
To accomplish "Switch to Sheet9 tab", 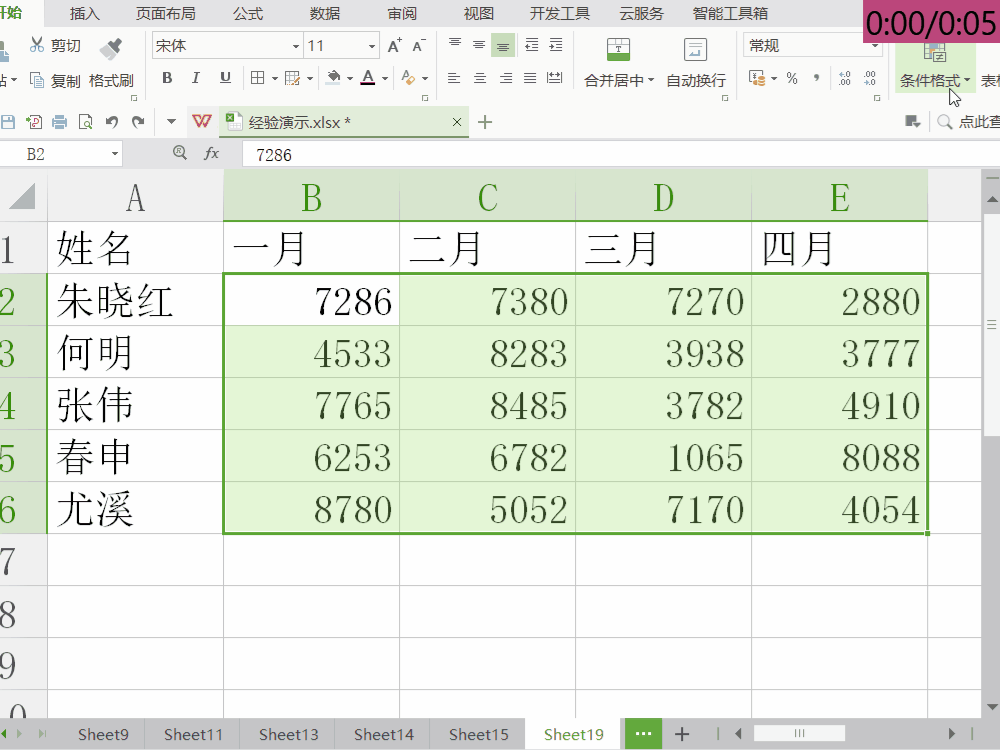I will click(103, 734).
